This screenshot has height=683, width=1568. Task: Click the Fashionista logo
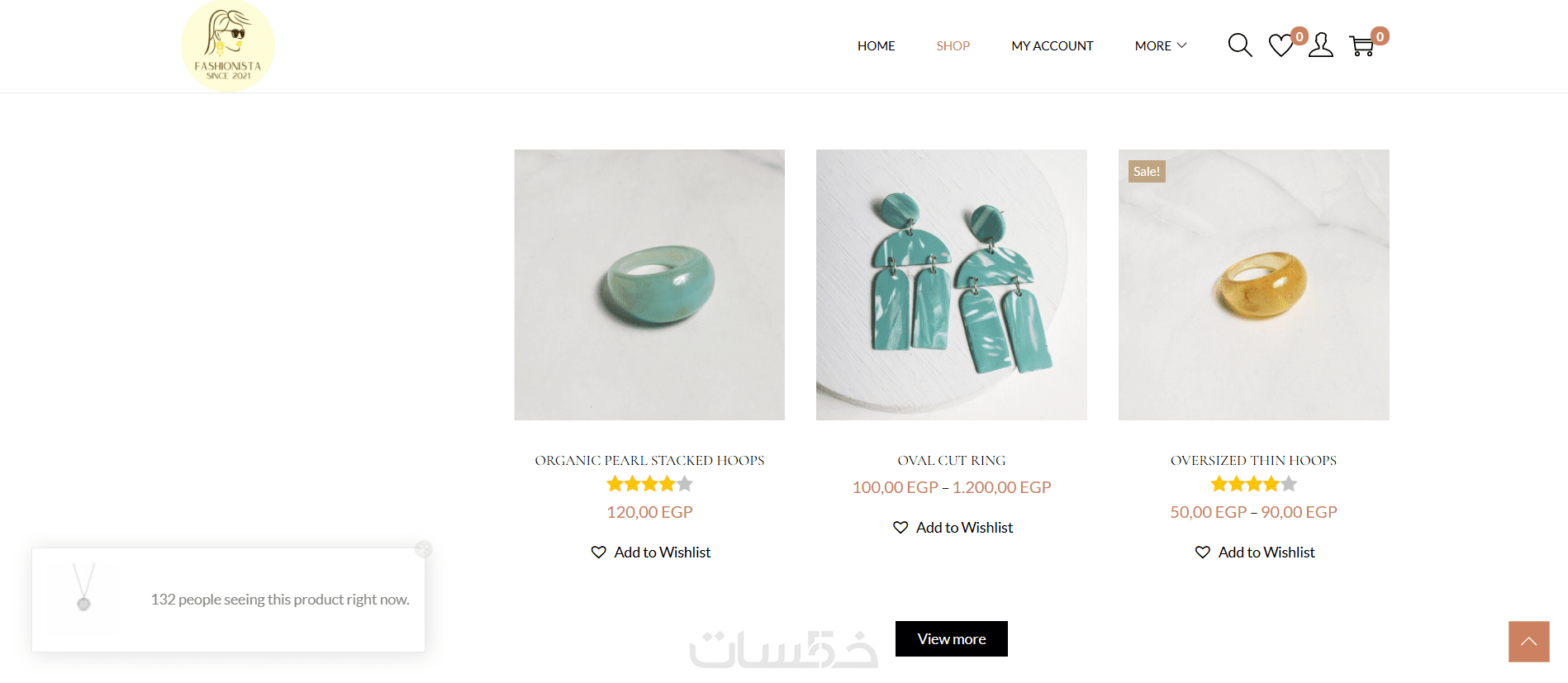(228, 45)
